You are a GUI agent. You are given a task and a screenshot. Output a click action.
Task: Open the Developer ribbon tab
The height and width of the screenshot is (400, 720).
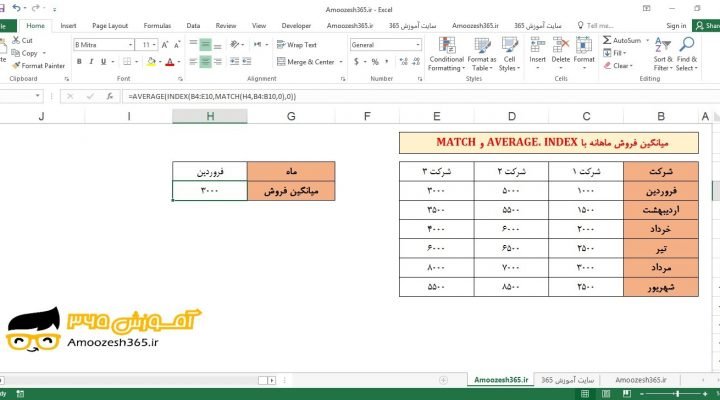point(296,26)
